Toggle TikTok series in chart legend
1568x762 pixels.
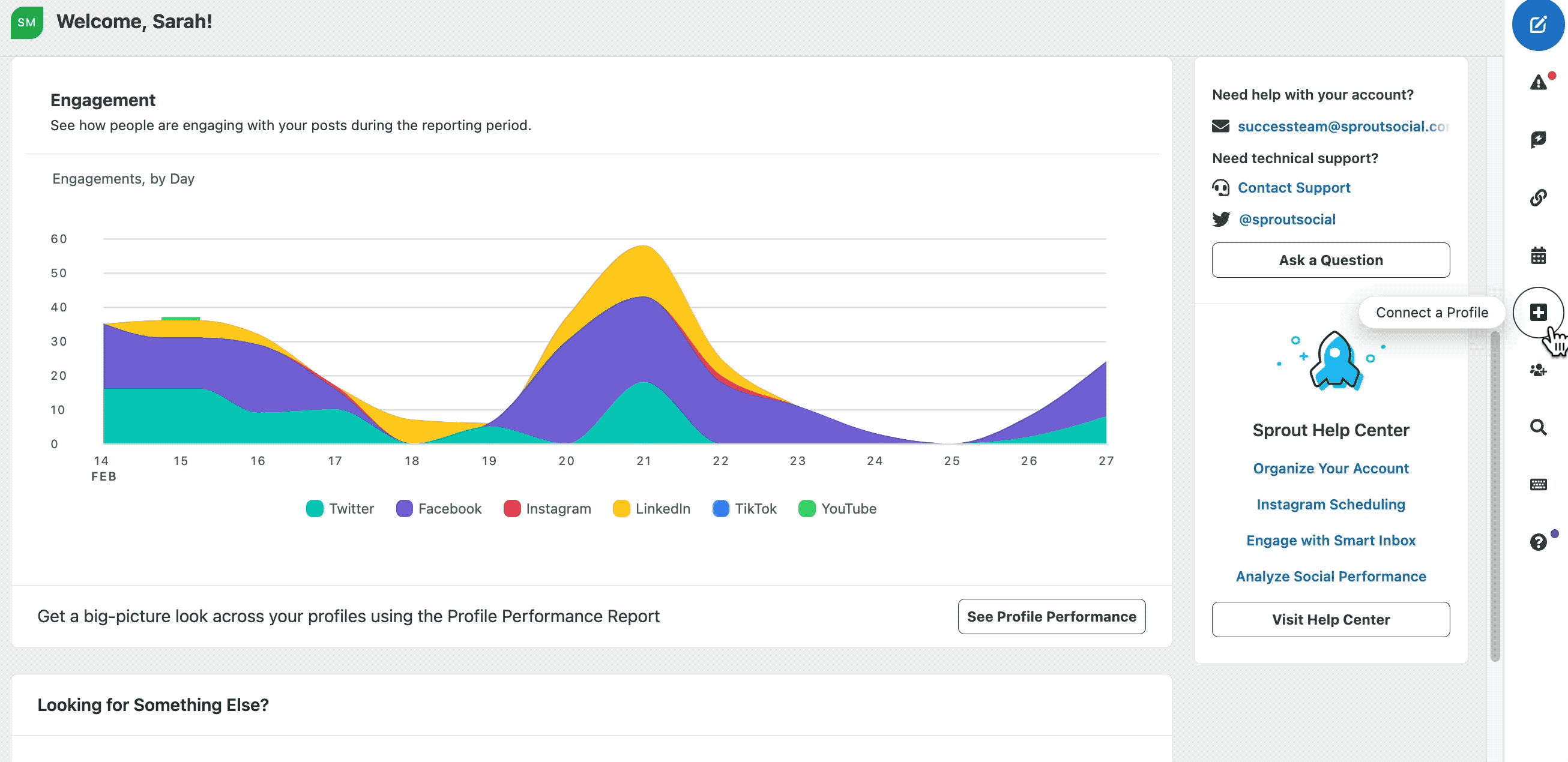pyautogui.click(x=744, y=508)
